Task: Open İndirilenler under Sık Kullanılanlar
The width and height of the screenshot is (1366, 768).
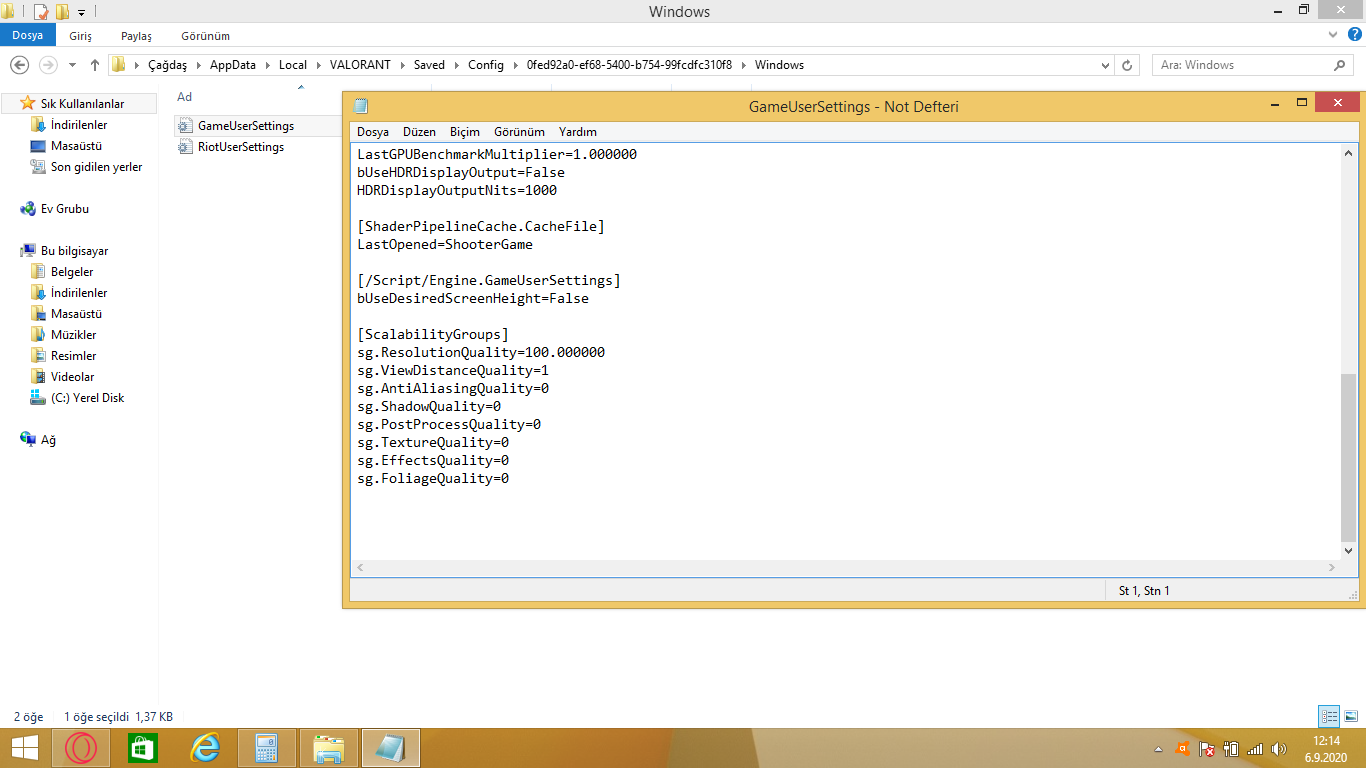Action: pyautogui.click(x=79, y=125)
